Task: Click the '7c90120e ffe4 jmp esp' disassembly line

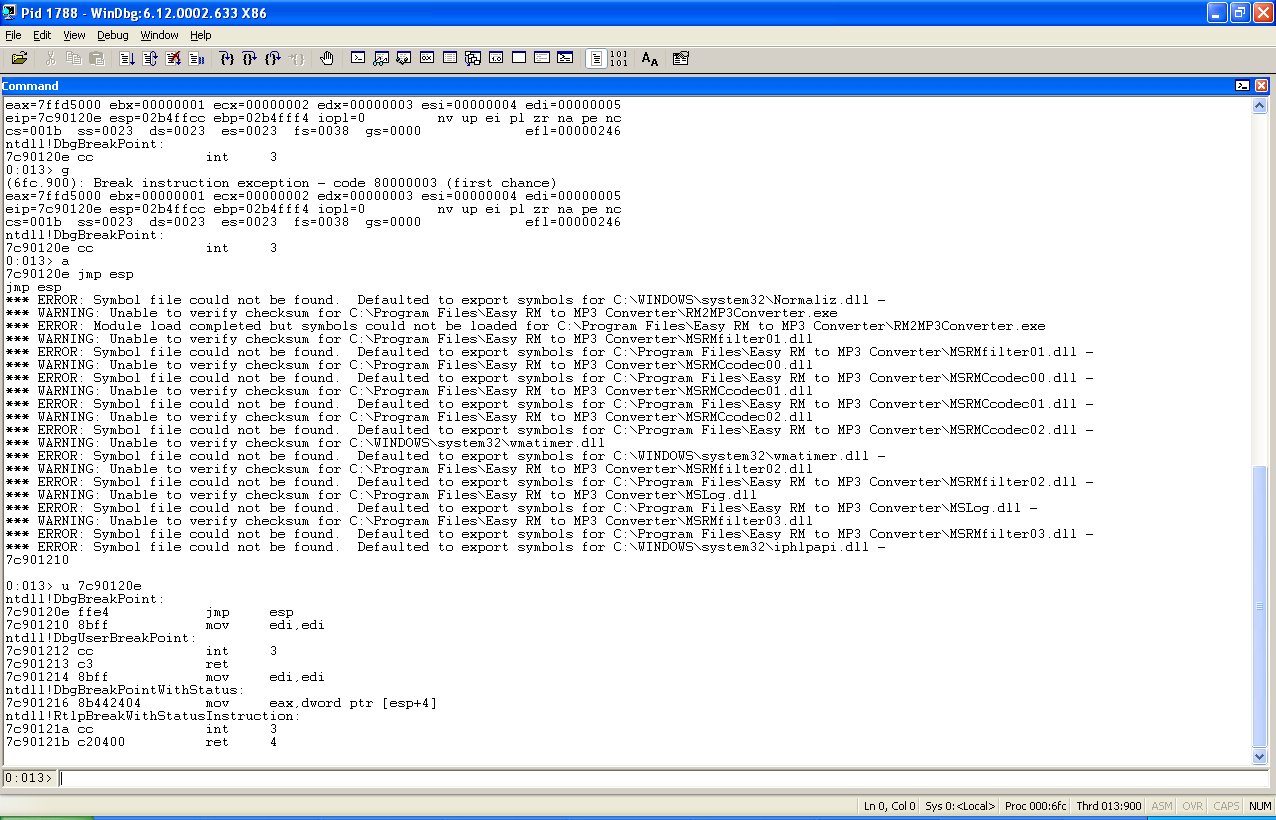Action: (150, 612)
